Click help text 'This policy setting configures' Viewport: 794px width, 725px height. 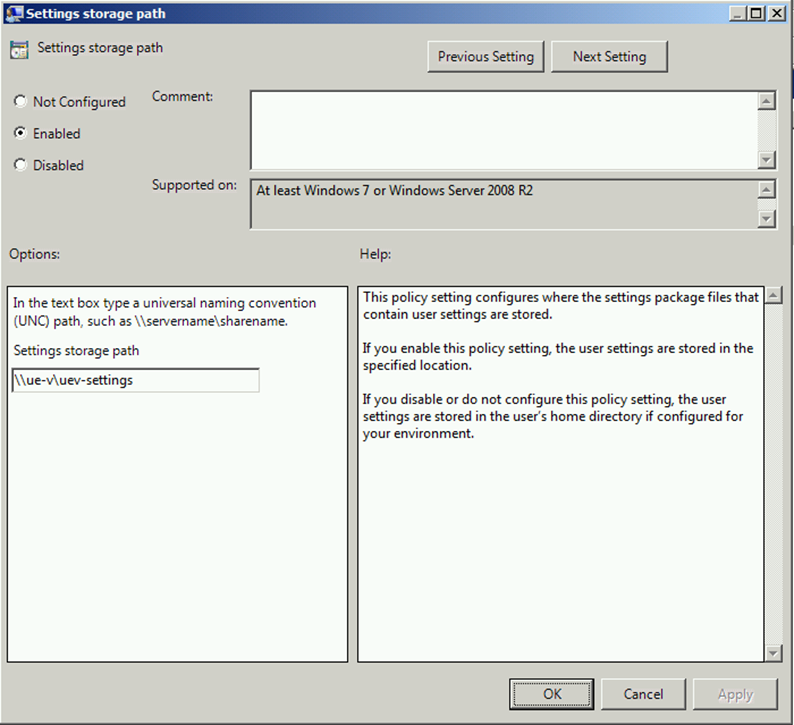(561, 305)
